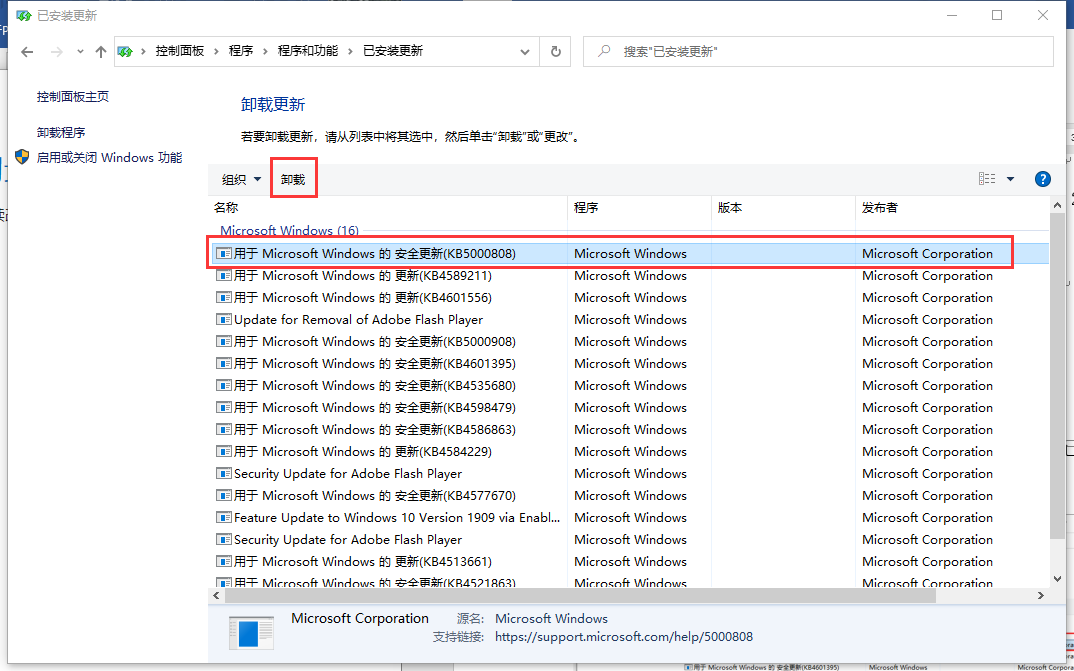Select the KB4589211 update row
Viewport: 1074px width, 671px height.
coord(629,275)
